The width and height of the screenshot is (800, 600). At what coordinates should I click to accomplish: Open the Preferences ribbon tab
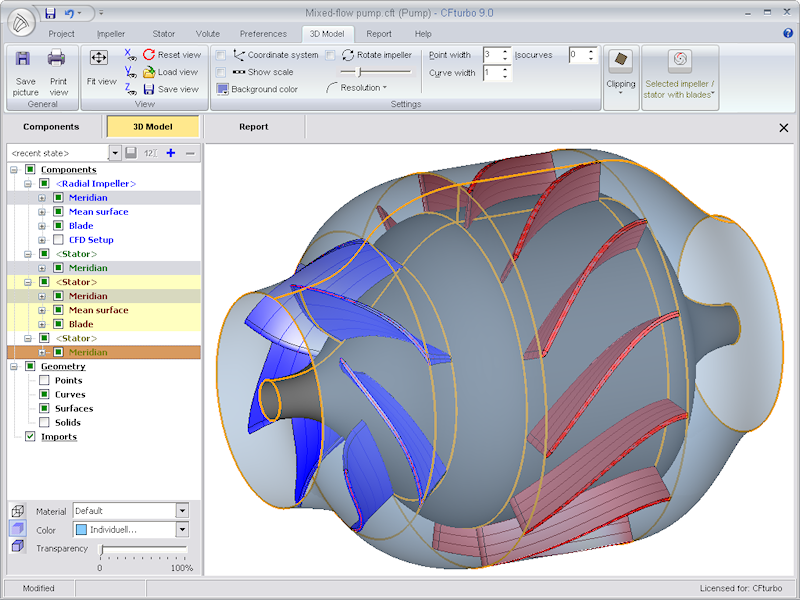pos(263,34)
